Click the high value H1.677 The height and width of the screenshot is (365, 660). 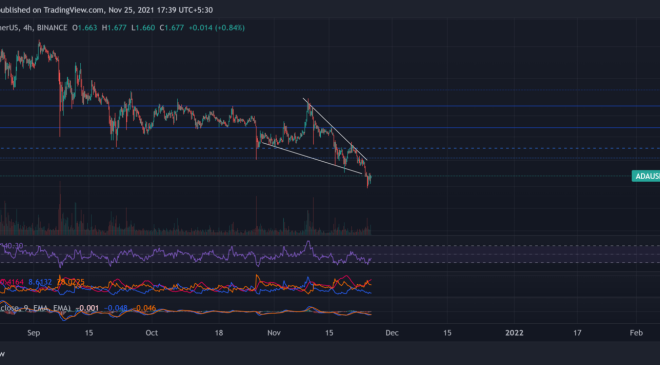click(x=114, y=28)
